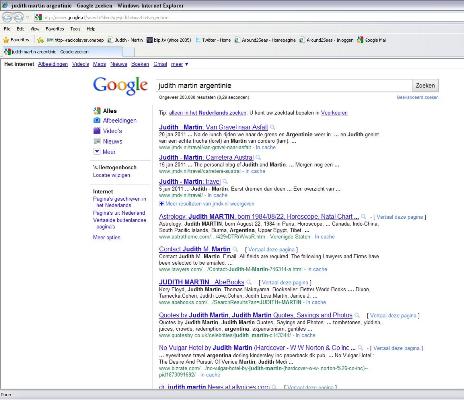The image size is (464, 400).
Task: Open 'Judith - Martin: travel' result
Action: pos(190,182)
